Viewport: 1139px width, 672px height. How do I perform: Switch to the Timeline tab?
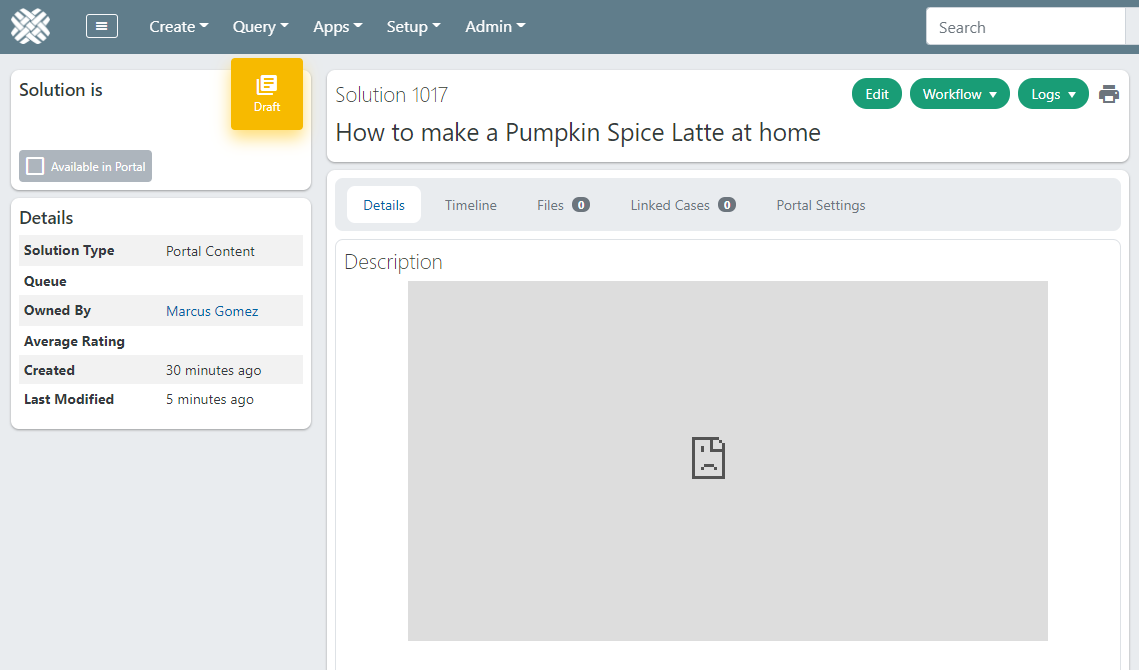(471, 205)
